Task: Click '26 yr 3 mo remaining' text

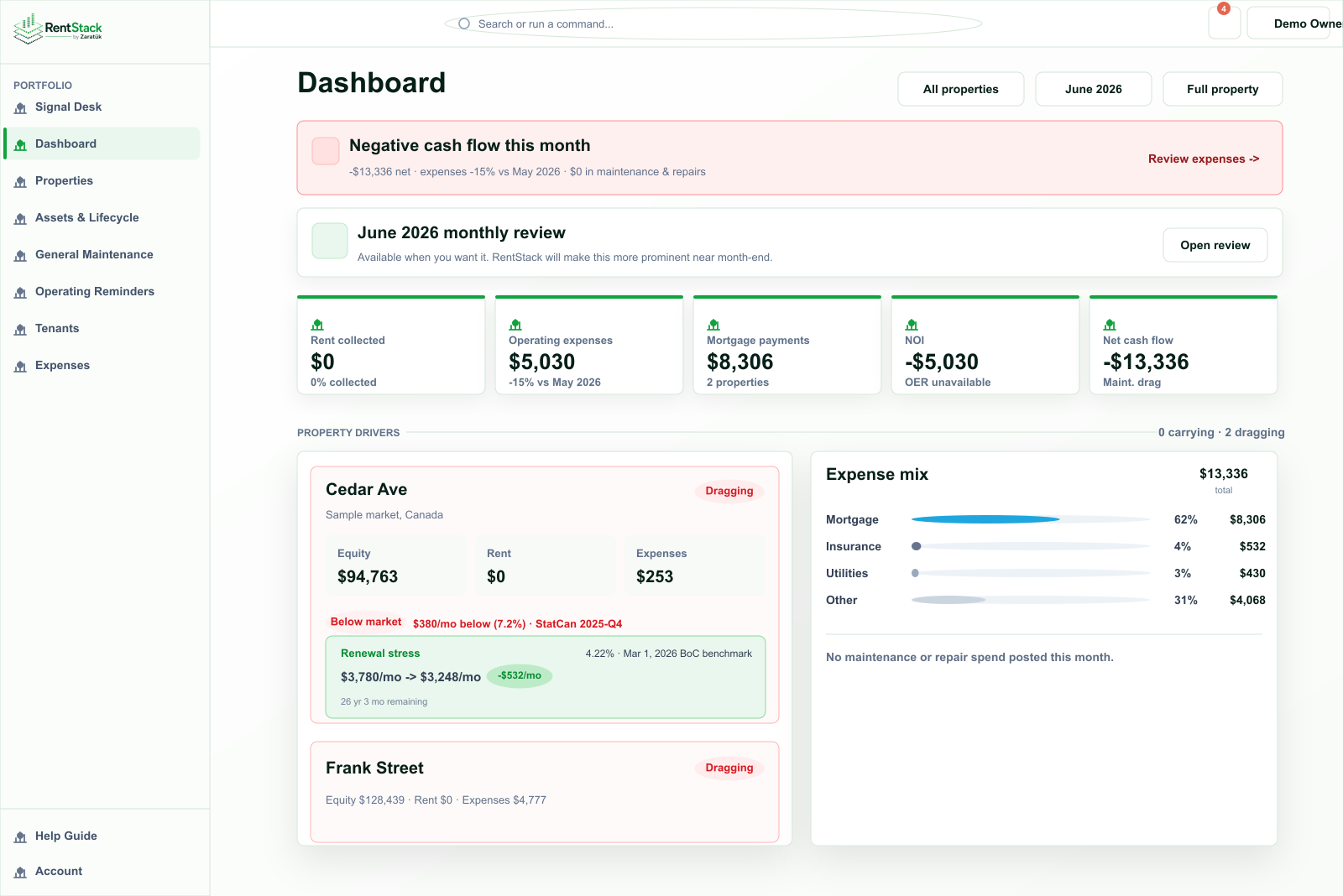Action: coord(384,701)
